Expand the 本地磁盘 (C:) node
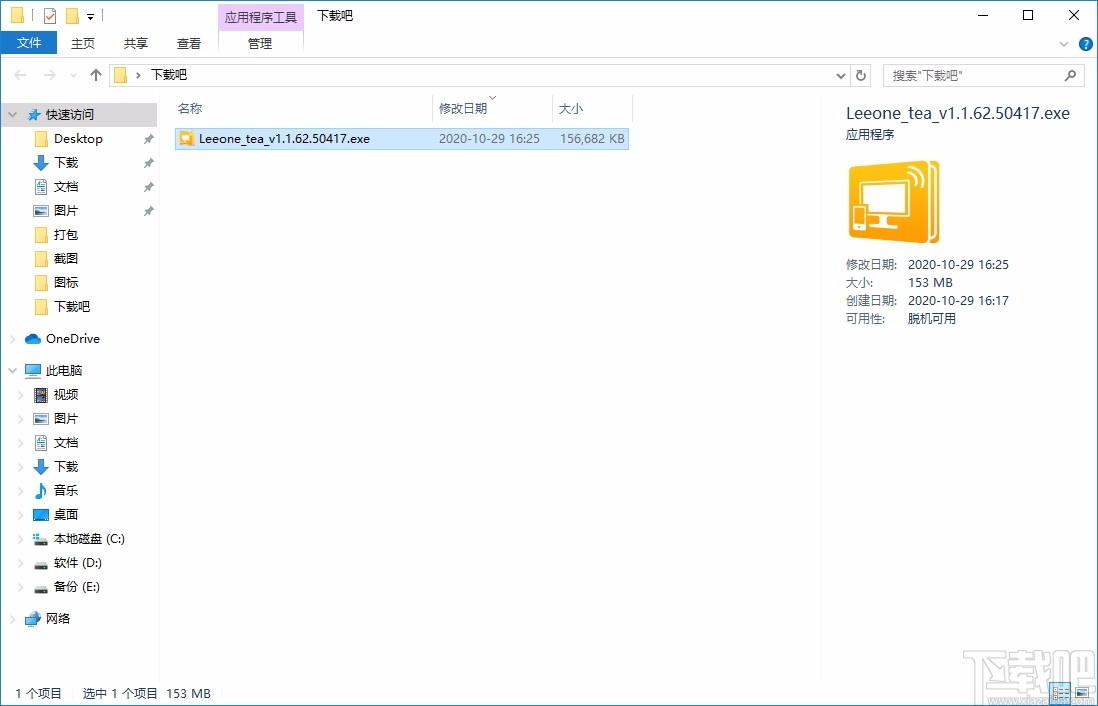This screenshot has width=1098, height=706. (21, 539)
